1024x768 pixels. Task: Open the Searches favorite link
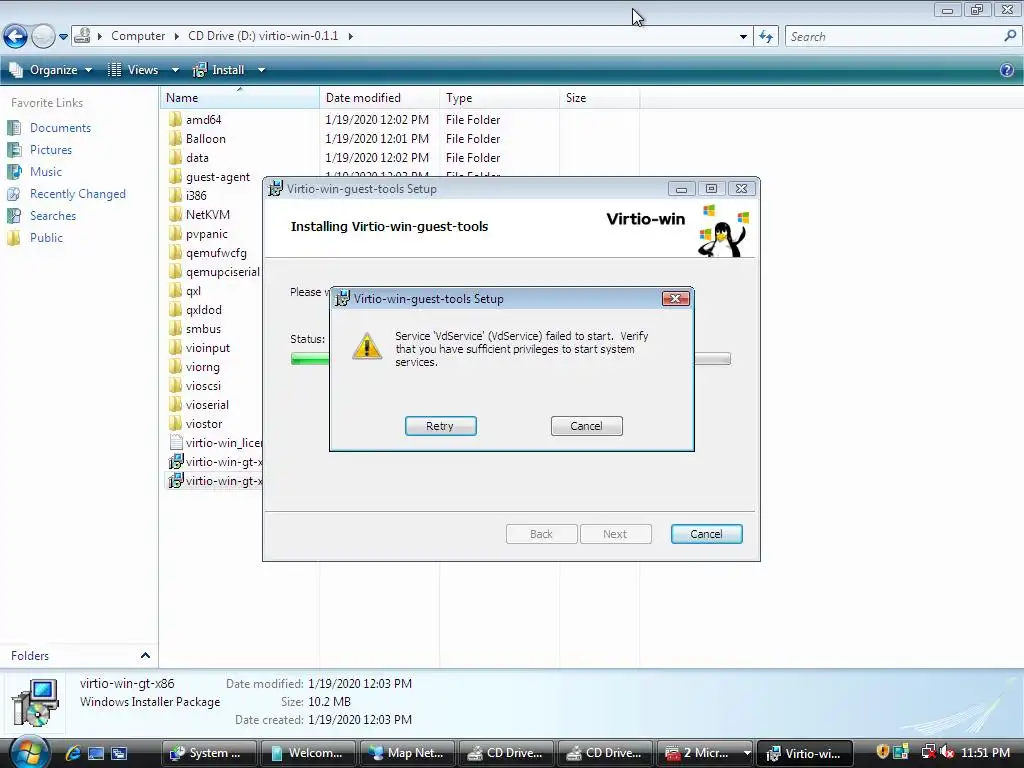click(53, 216)
